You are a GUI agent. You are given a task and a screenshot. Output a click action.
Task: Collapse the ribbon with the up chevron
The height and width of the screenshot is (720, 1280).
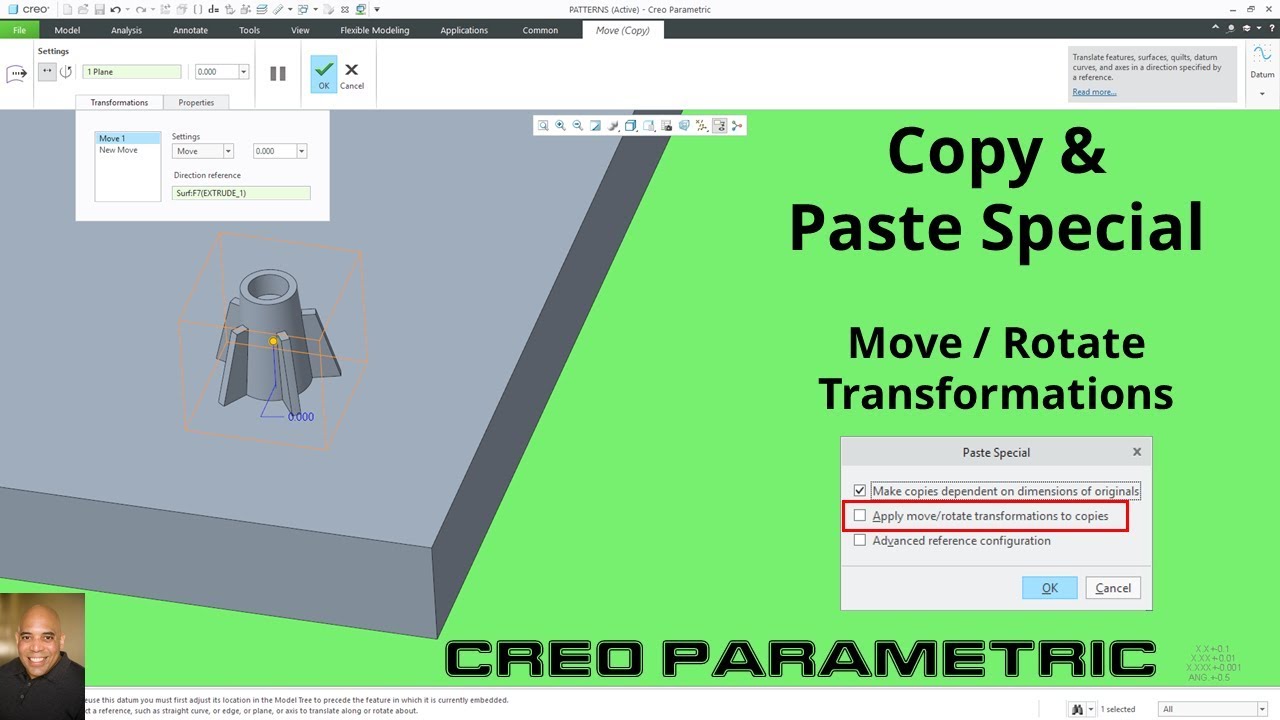point(1215,29)
